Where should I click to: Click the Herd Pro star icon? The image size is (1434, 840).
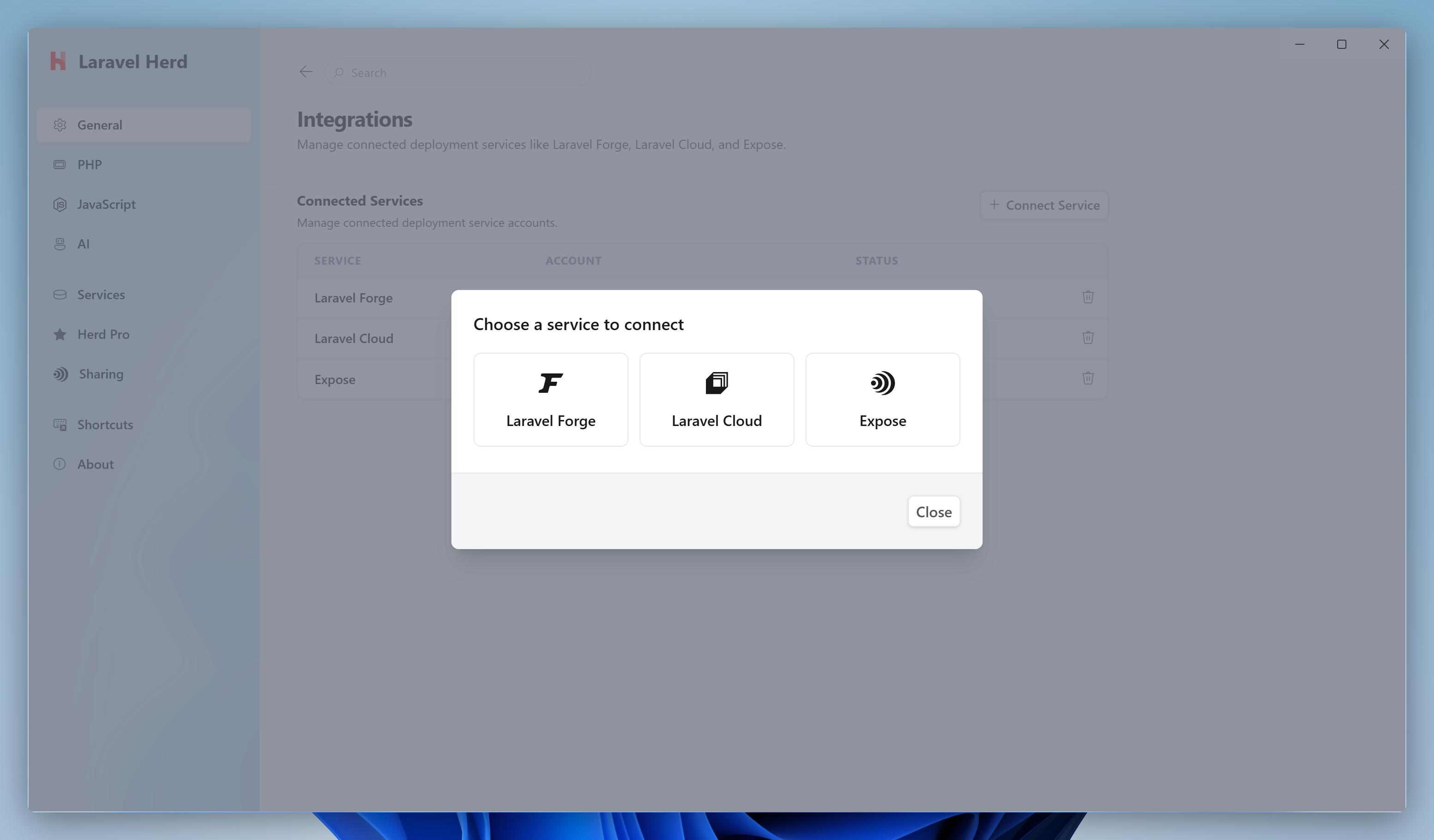click(x=60, y=334)
